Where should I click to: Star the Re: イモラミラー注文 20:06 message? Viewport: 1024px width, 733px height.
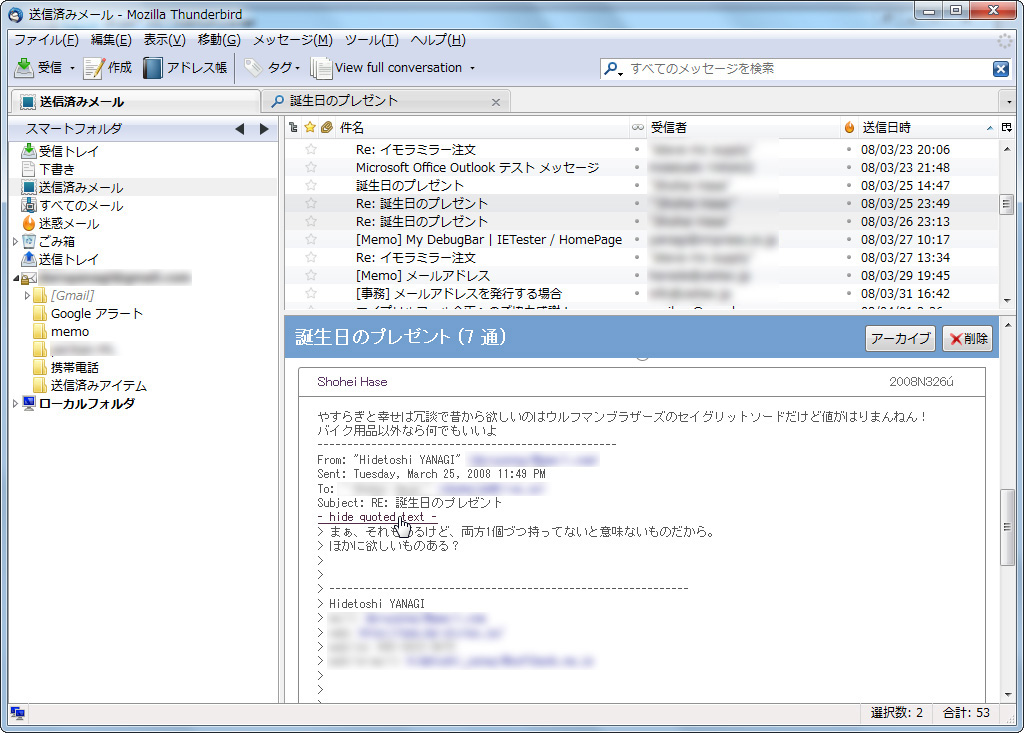[311, 150]
